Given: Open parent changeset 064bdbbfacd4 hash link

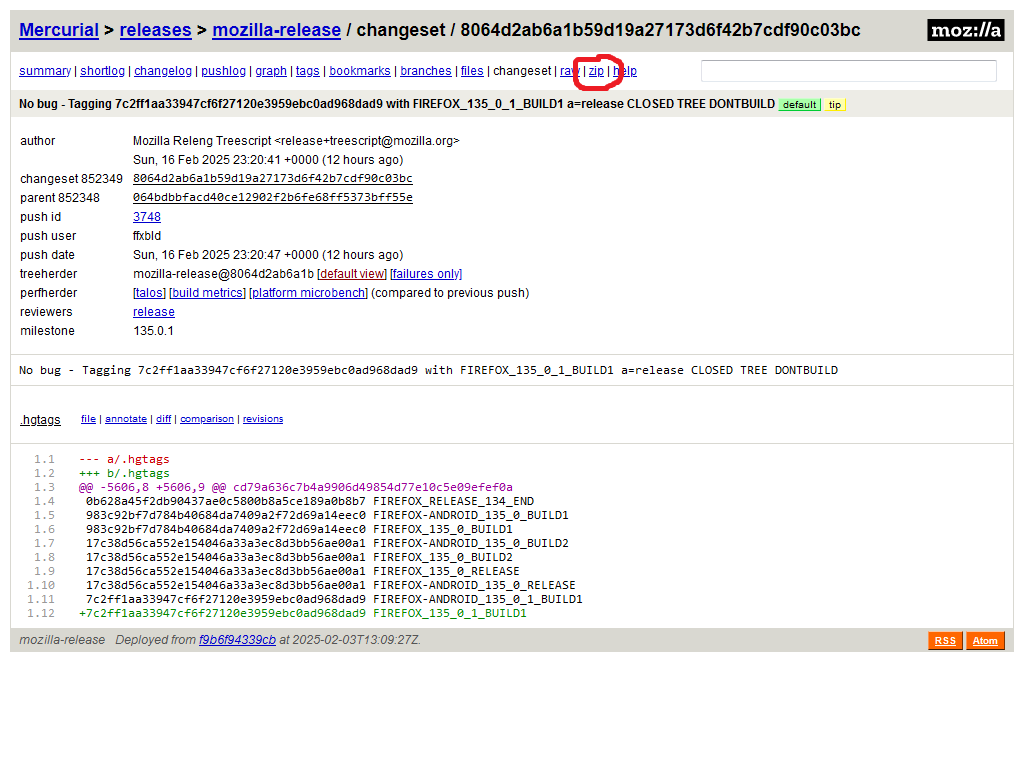Looking at the screenshot, I should pos(273,198).
